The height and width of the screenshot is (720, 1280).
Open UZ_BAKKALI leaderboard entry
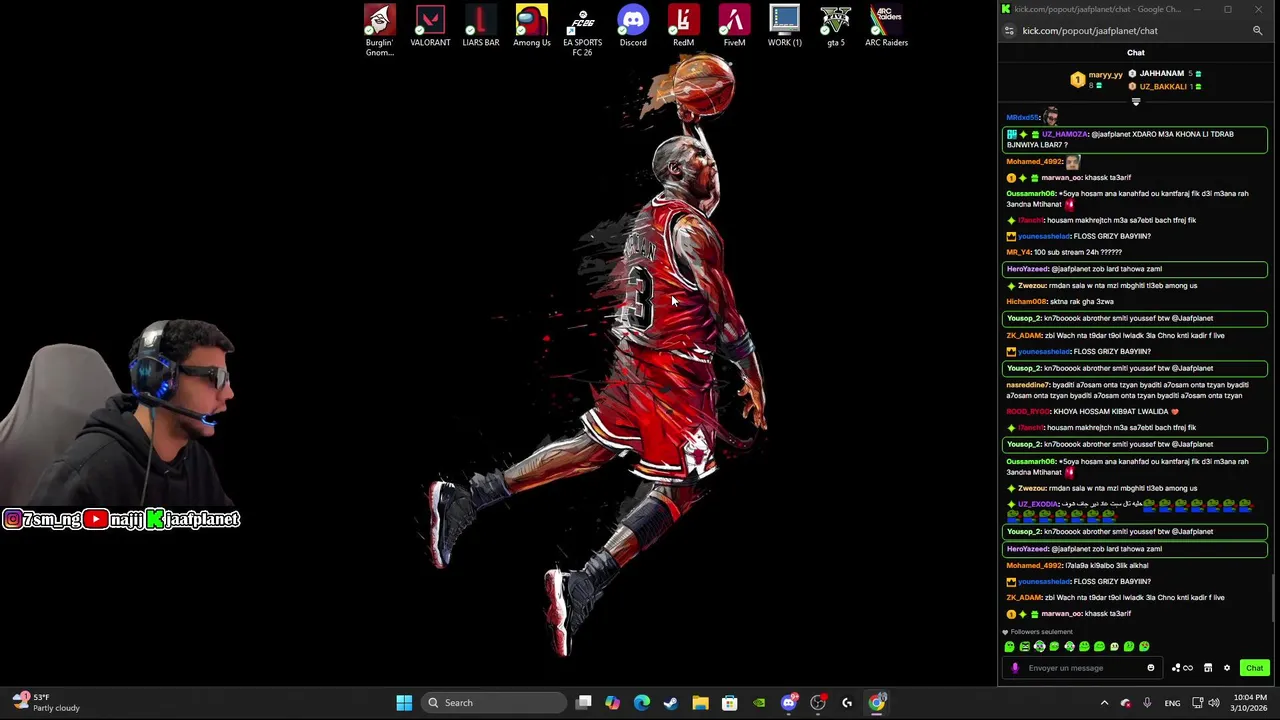(1165, 86)
